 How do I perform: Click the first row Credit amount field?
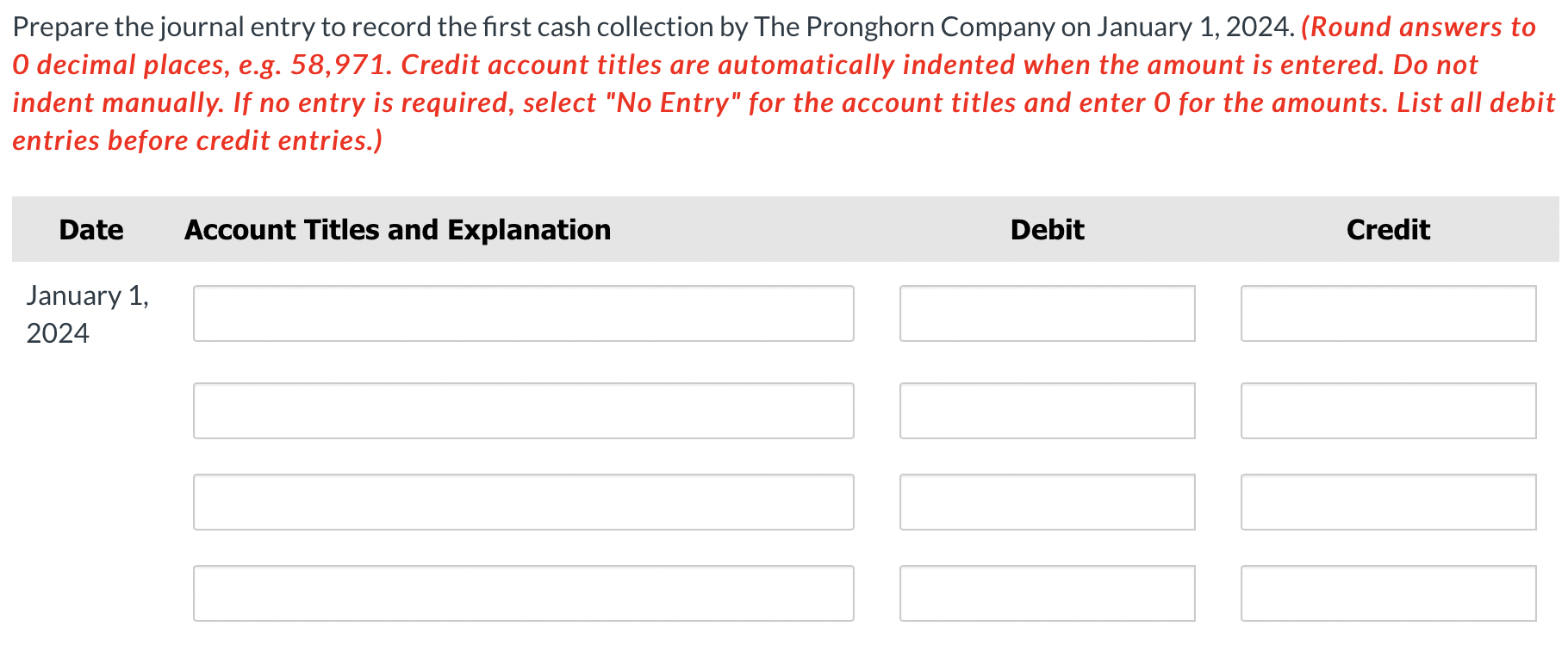pyautogui.click(x=1388, y=313)
